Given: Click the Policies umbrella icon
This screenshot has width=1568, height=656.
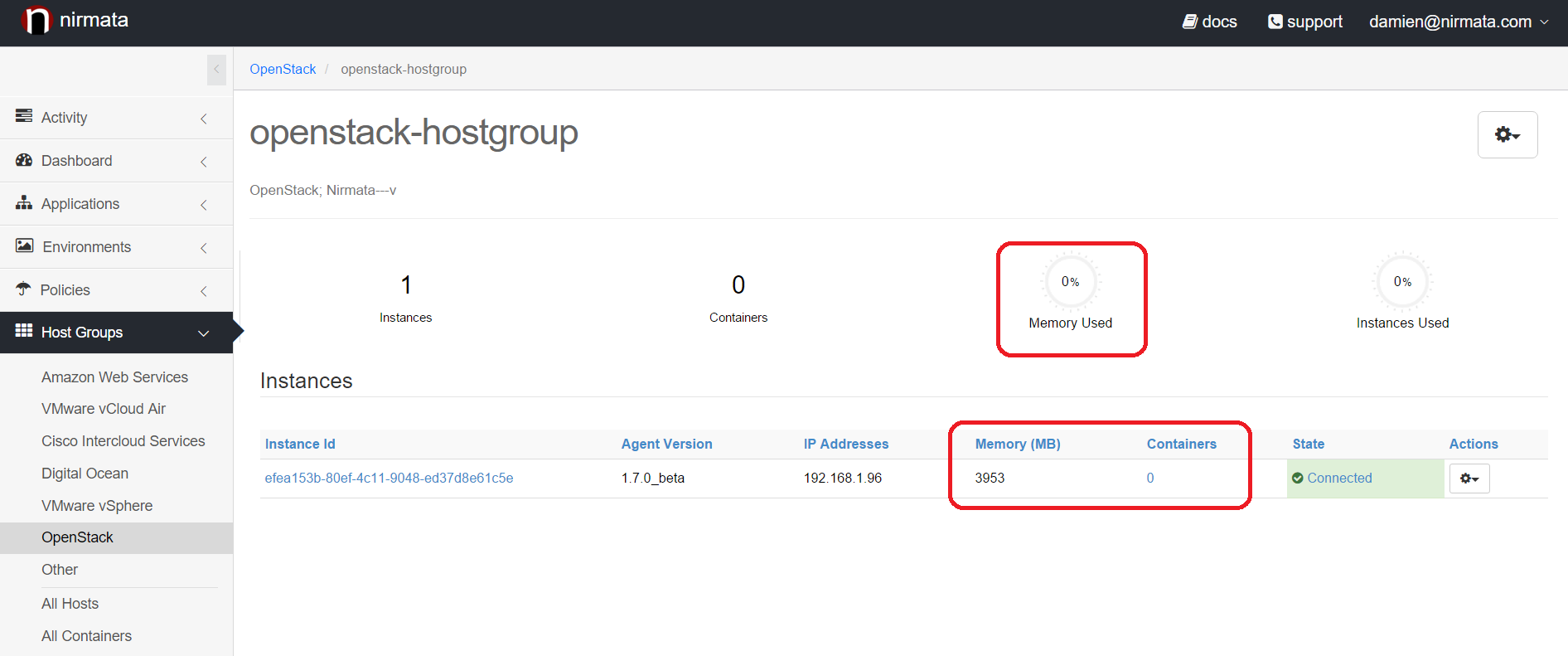Looking at the screenshot, I should (23, 289).
